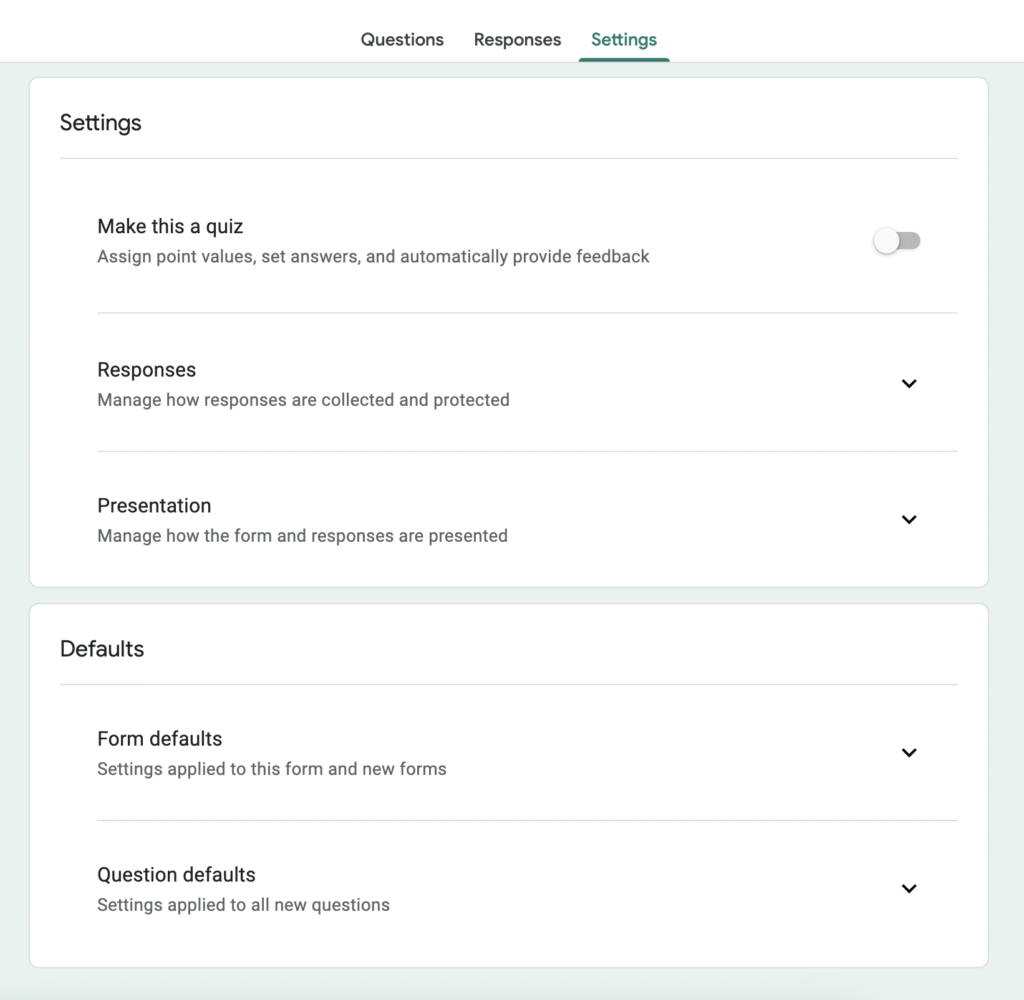Click the Question defaults label

click(176, 874)
